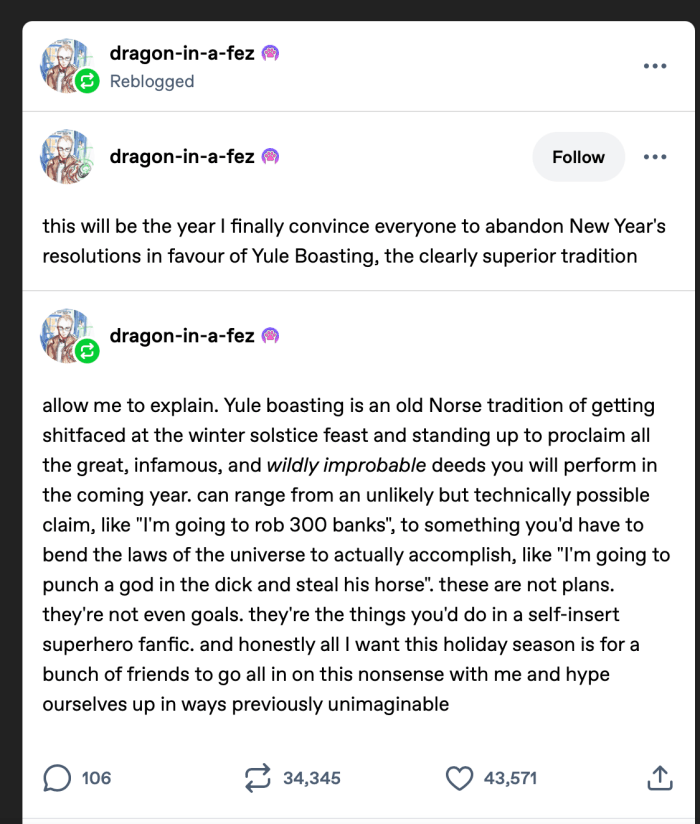Click badge beside third dragon-in-a-fez username
The height and width of the screenshot is (824, 700).
(x=270, y=336)
